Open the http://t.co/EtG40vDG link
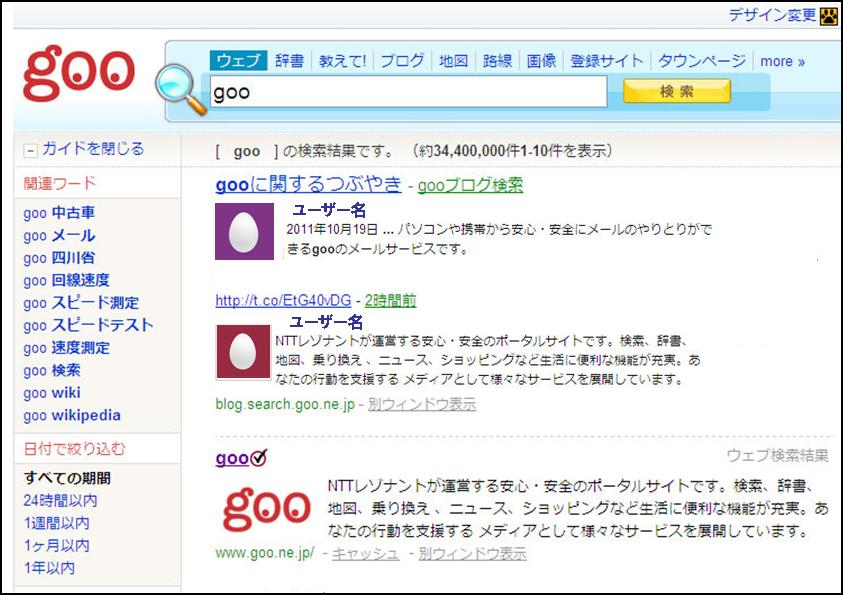Image resolution: width=843 pixels, height=595 pixels. (x=283, y=300)
